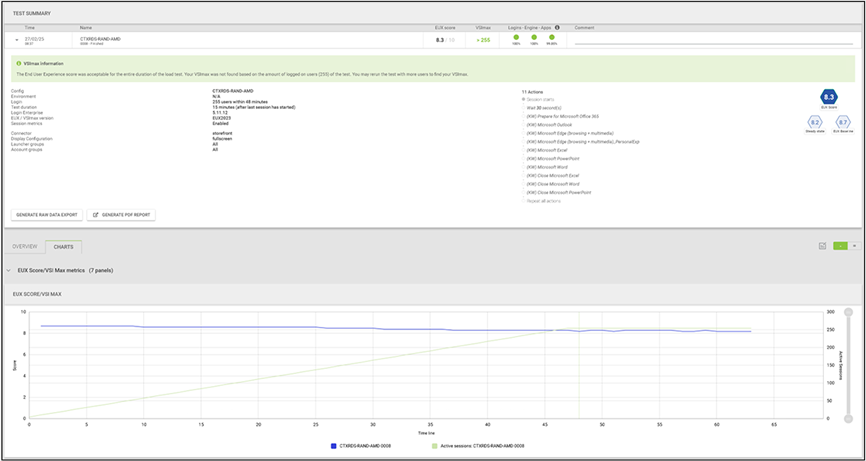
Task: Toggle blue CTXRDS-RAND-AMD-0008 legend swatch
Action: click(x=333, y=445)
